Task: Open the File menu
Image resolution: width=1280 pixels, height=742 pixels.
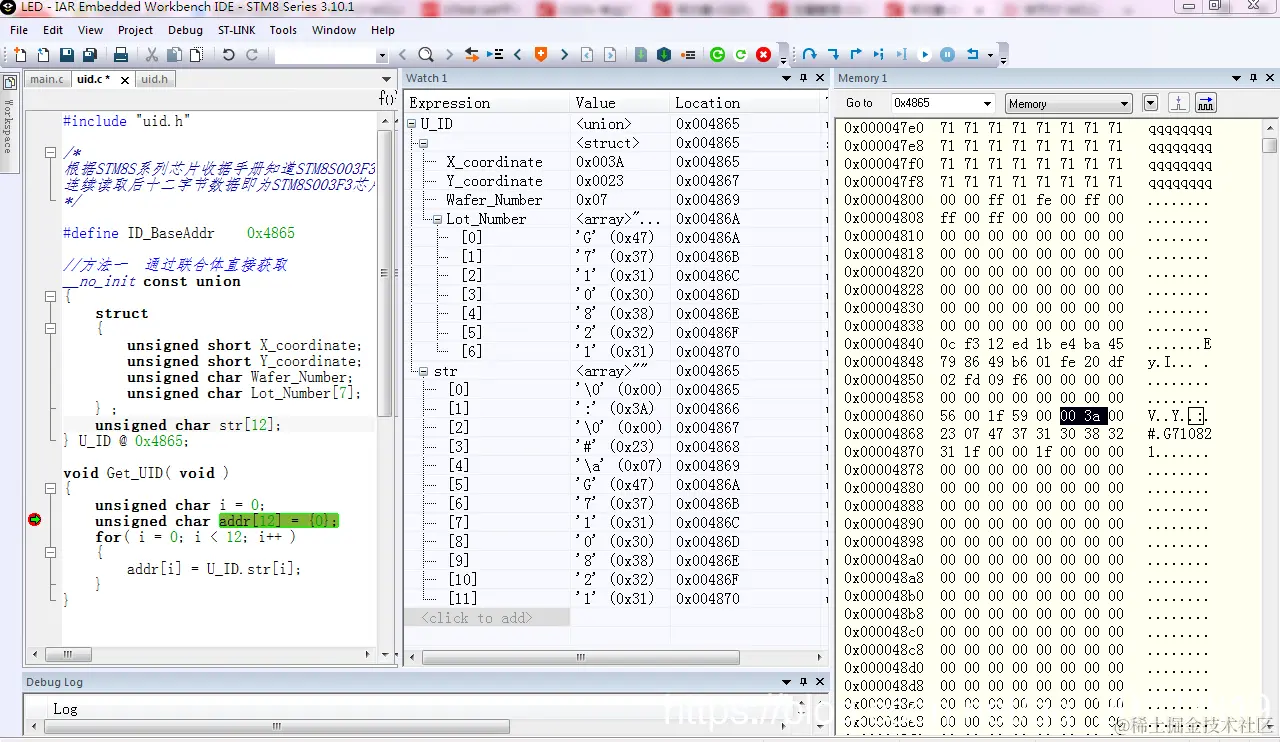Action: pyautogui.click(x=19, y=30)
